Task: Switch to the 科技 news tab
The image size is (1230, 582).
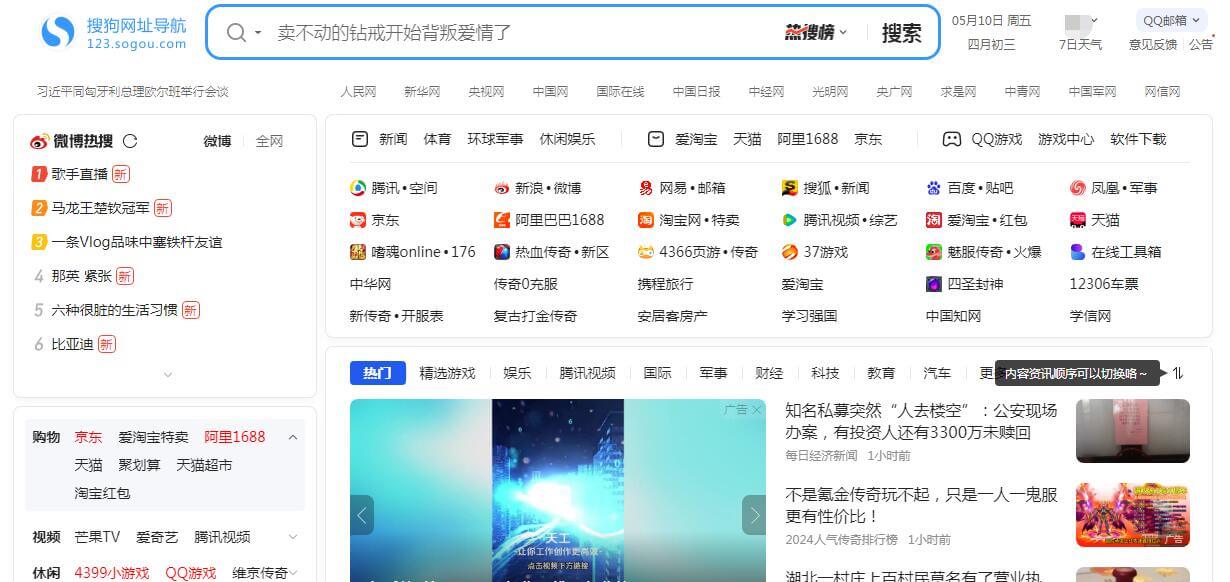Action: coord(825,373)
